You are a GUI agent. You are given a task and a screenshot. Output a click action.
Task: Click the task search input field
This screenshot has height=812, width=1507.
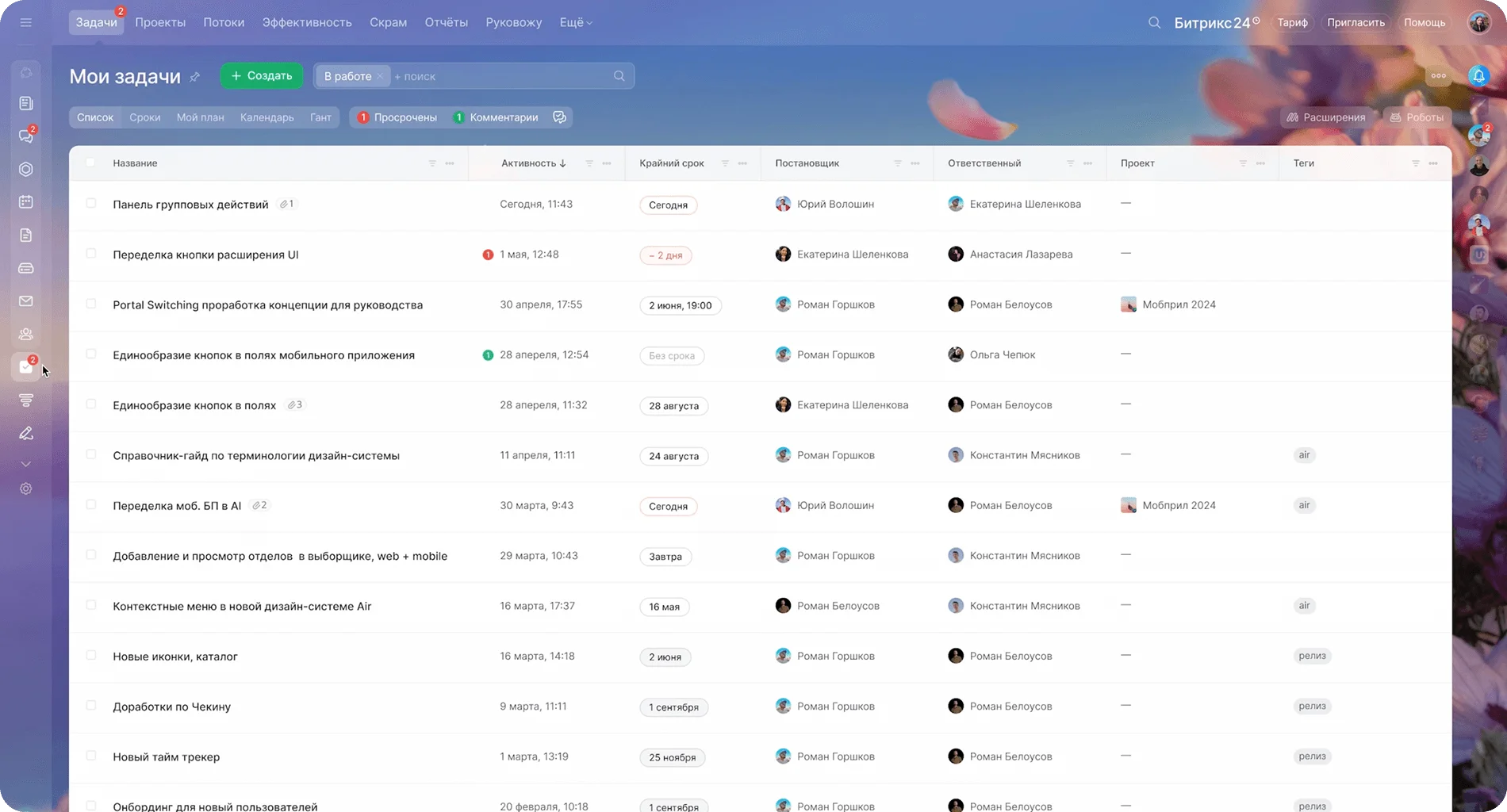[x=500, y=76]
